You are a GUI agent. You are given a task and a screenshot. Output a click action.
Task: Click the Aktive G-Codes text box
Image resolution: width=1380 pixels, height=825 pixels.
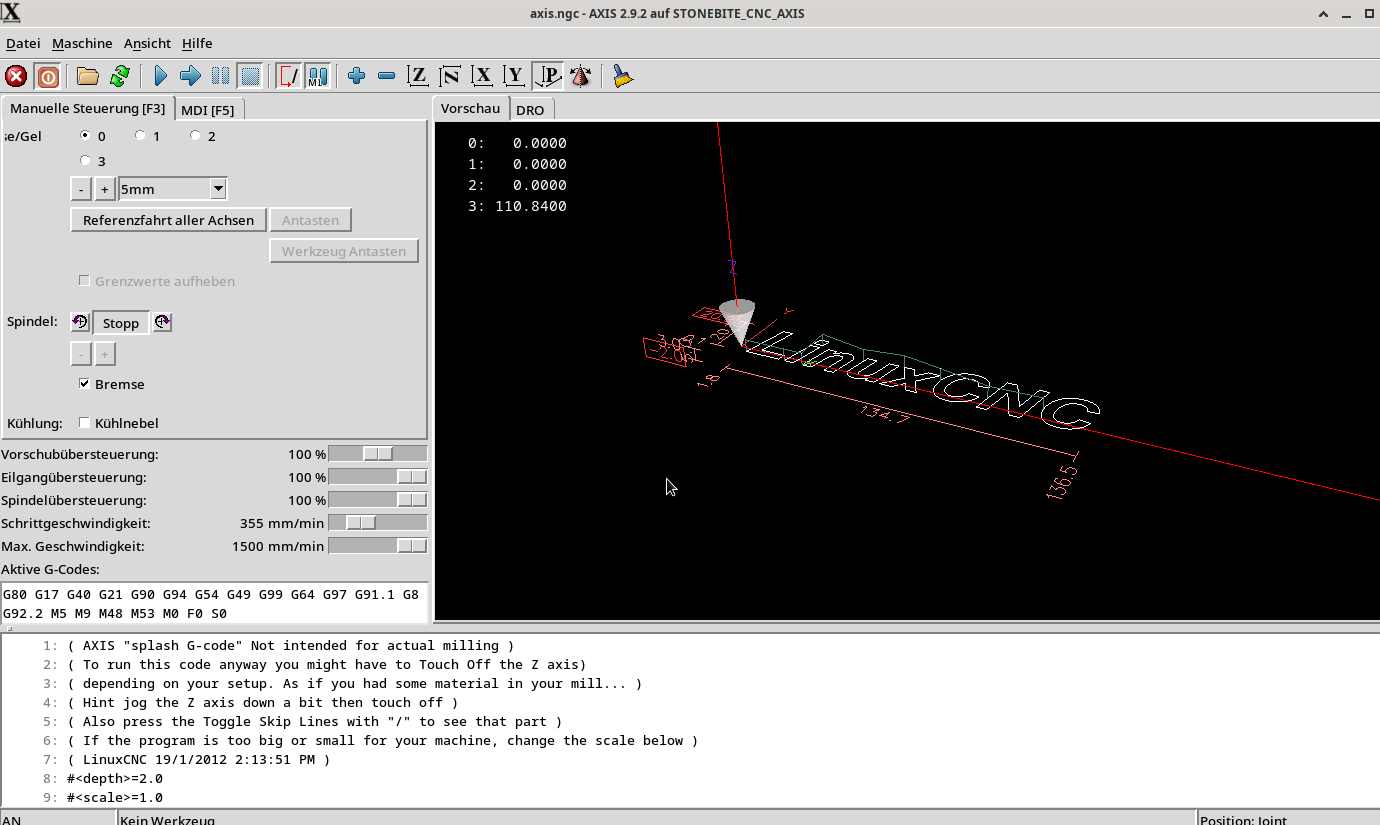214,603
